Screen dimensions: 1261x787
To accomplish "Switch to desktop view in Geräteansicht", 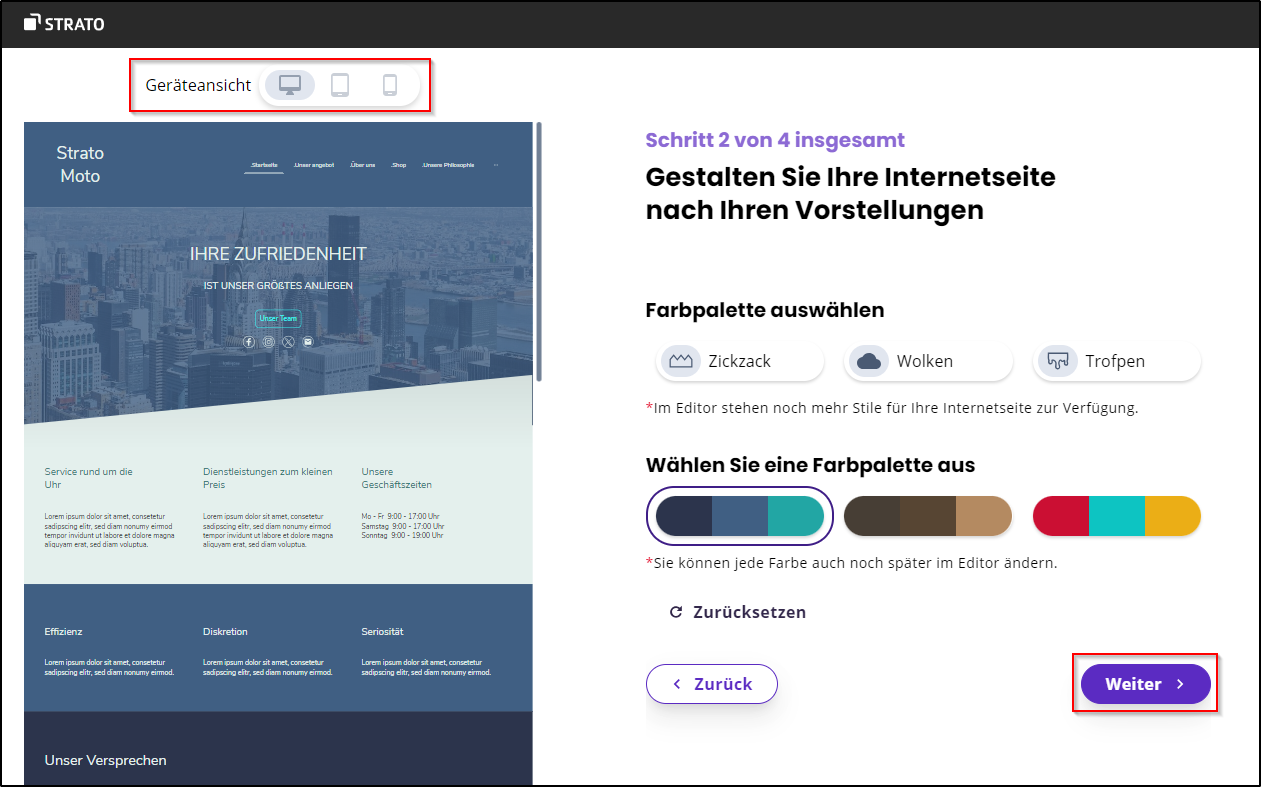I will tap(289, 85).
